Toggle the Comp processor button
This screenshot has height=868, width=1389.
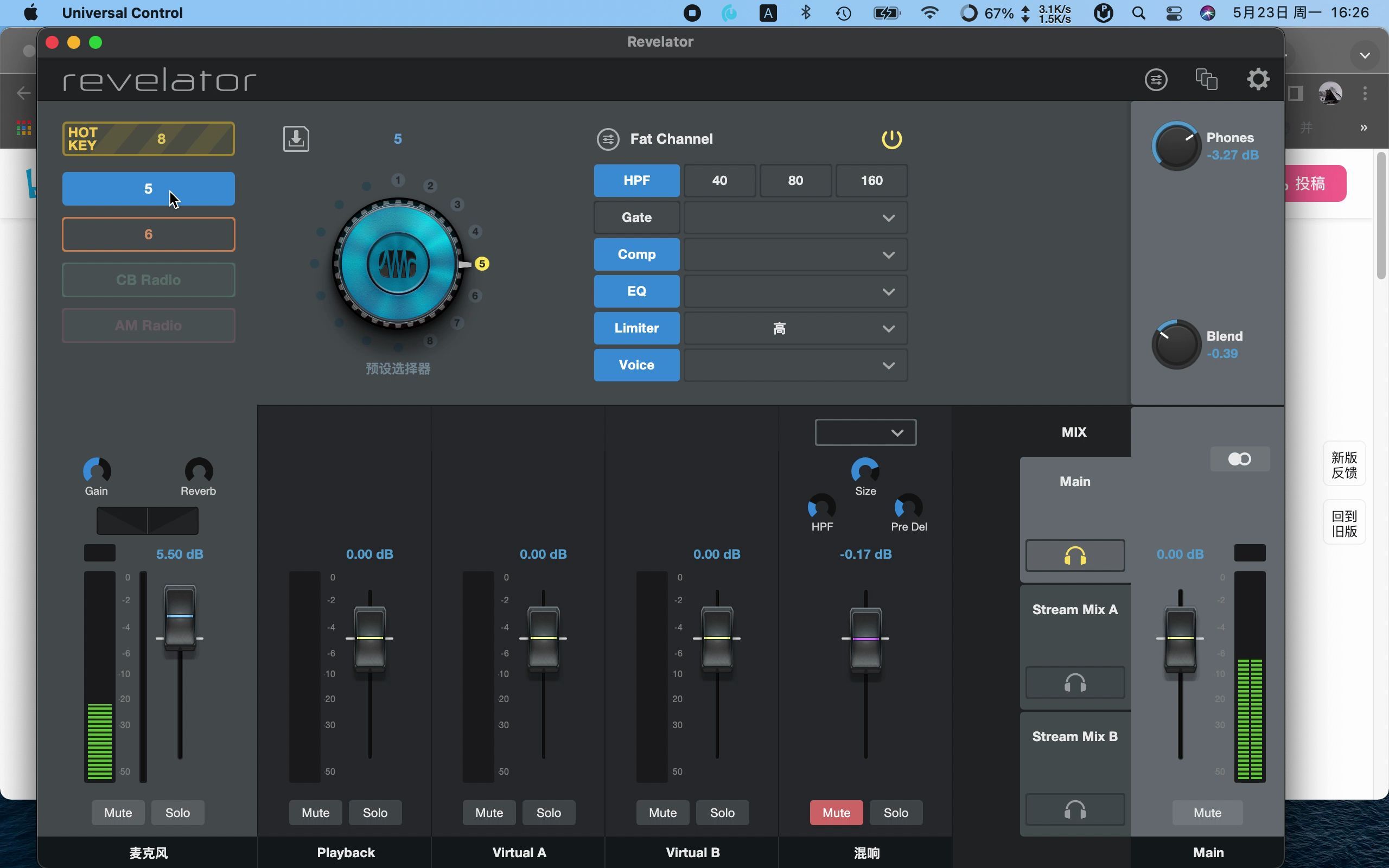pyautogui.click(x=636, y=254)
